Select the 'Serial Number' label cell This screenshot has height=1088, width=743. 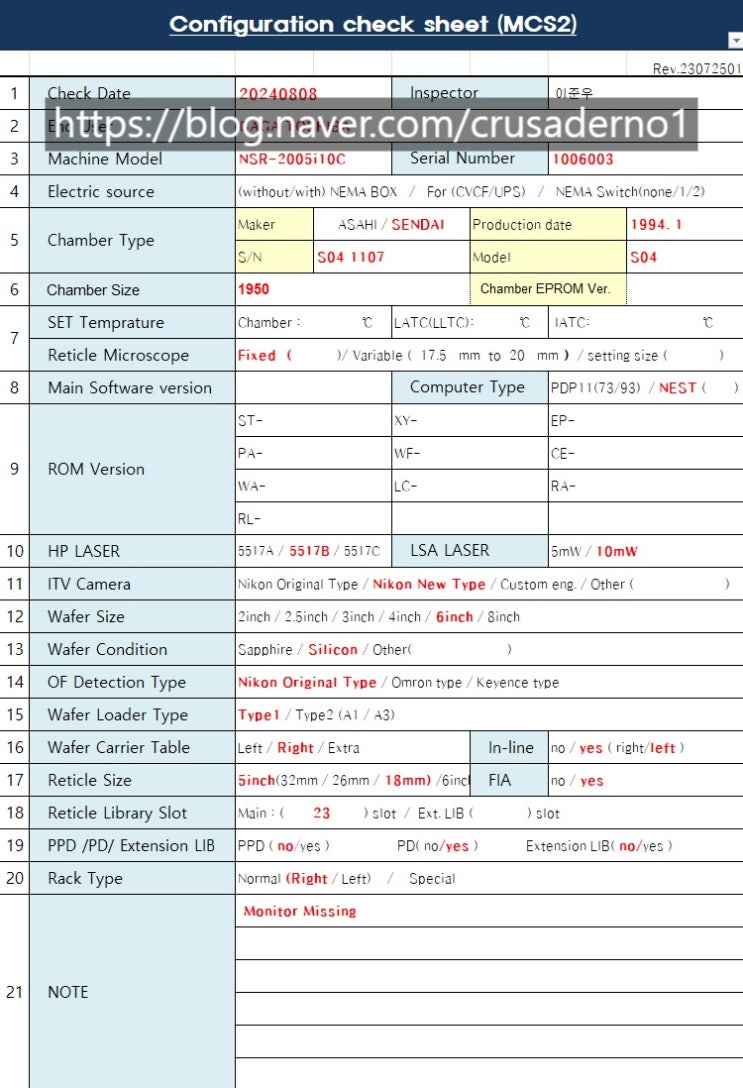470,159
